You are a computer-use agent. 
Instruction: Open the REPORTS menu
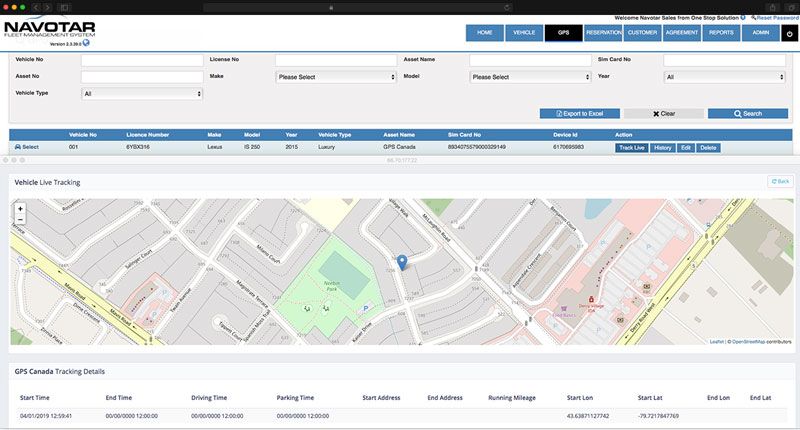tap(721, 33)
